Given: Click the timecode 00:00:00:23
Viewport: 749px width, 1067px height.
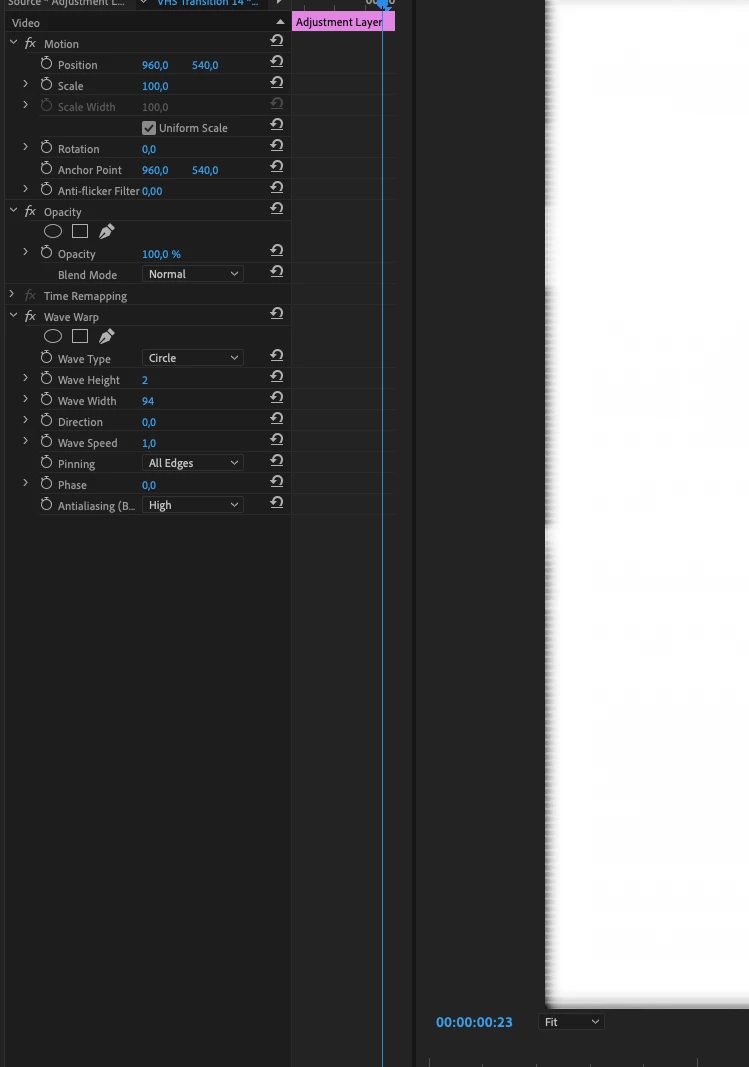Looking at the screenshot, I should (474, 1022).
